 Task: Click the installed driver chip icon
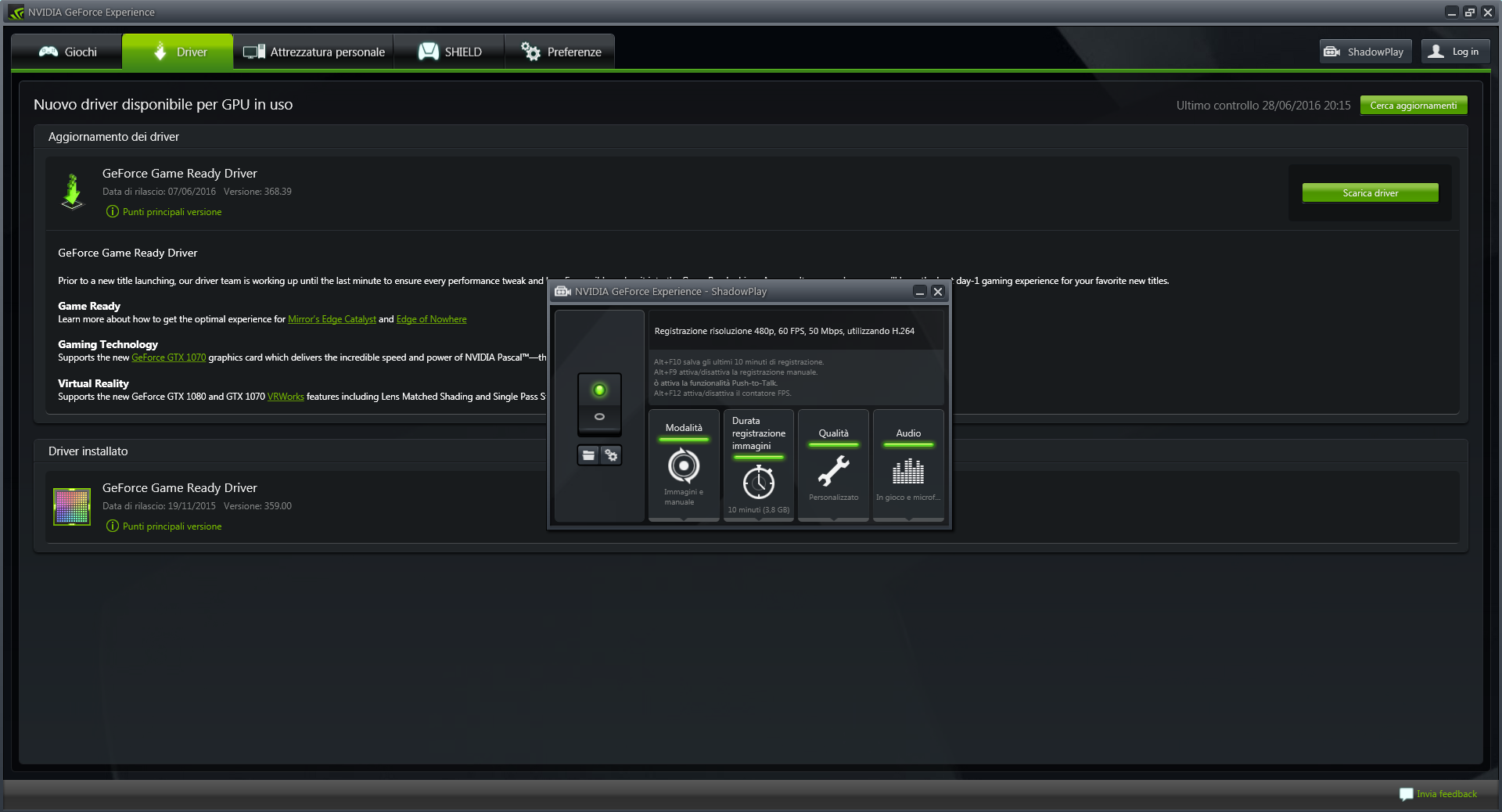(72, 506)
